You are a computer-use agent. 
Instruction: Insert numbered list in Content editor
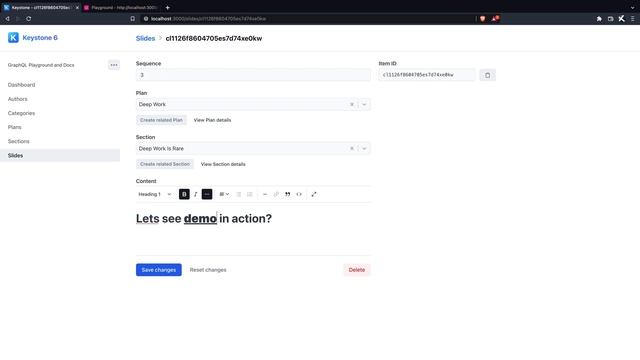(x=250, y=194)
